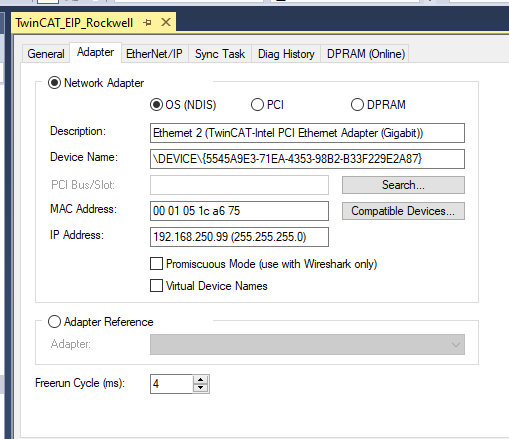Switch to DPRAM (Online) tab
The width and height of the screenshot is (509, 439).
tap(366, 54)
